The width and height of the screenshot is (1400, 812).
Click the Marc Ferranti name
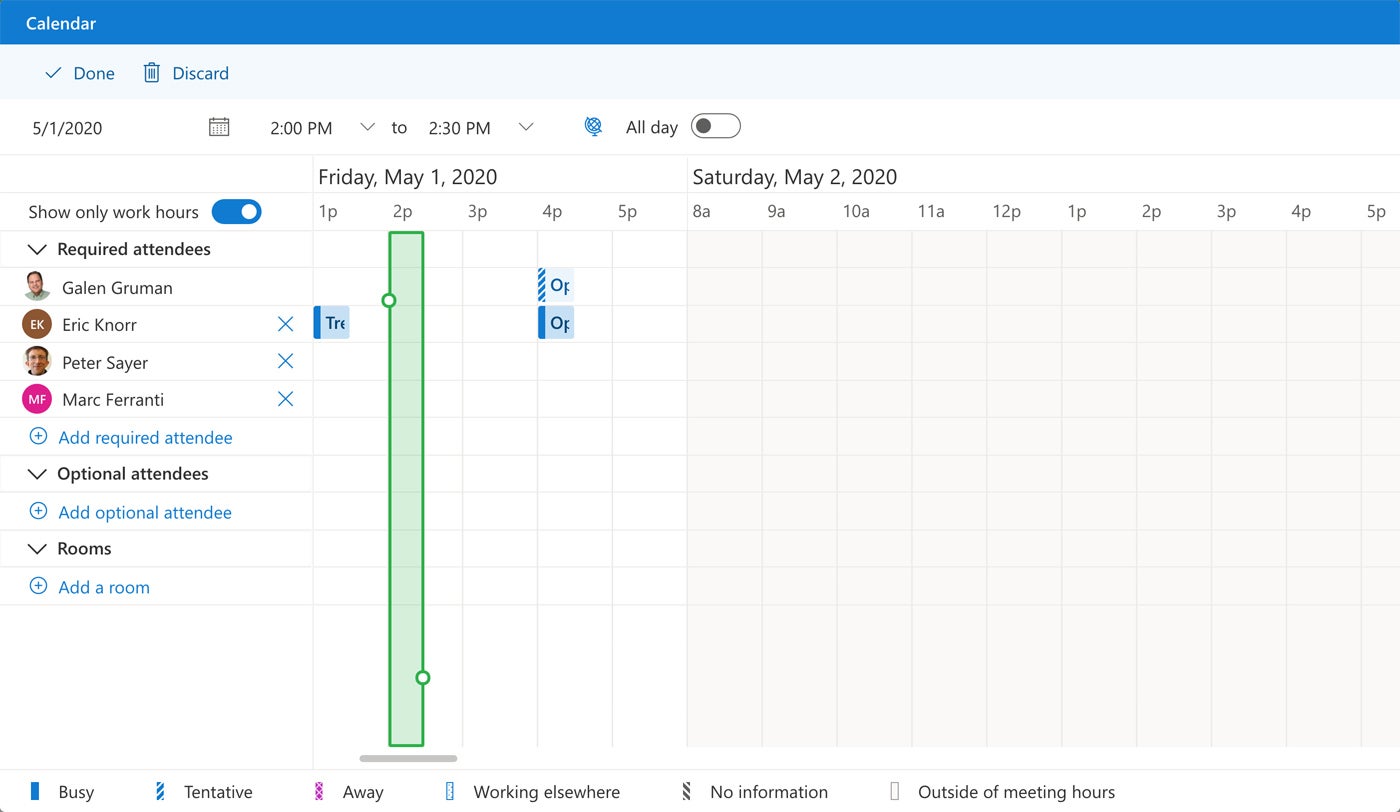point(113,400)
